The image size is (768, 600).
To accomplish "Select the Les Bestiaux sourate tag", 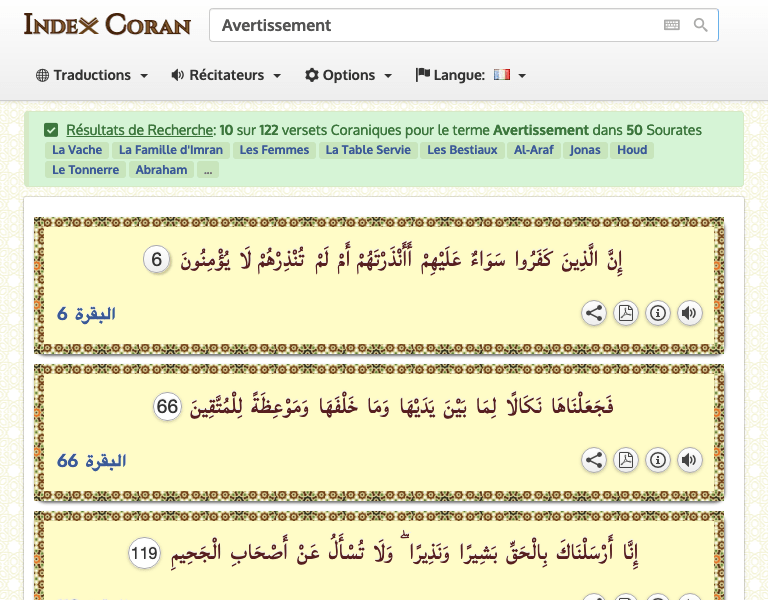I will tap(462, 150).
